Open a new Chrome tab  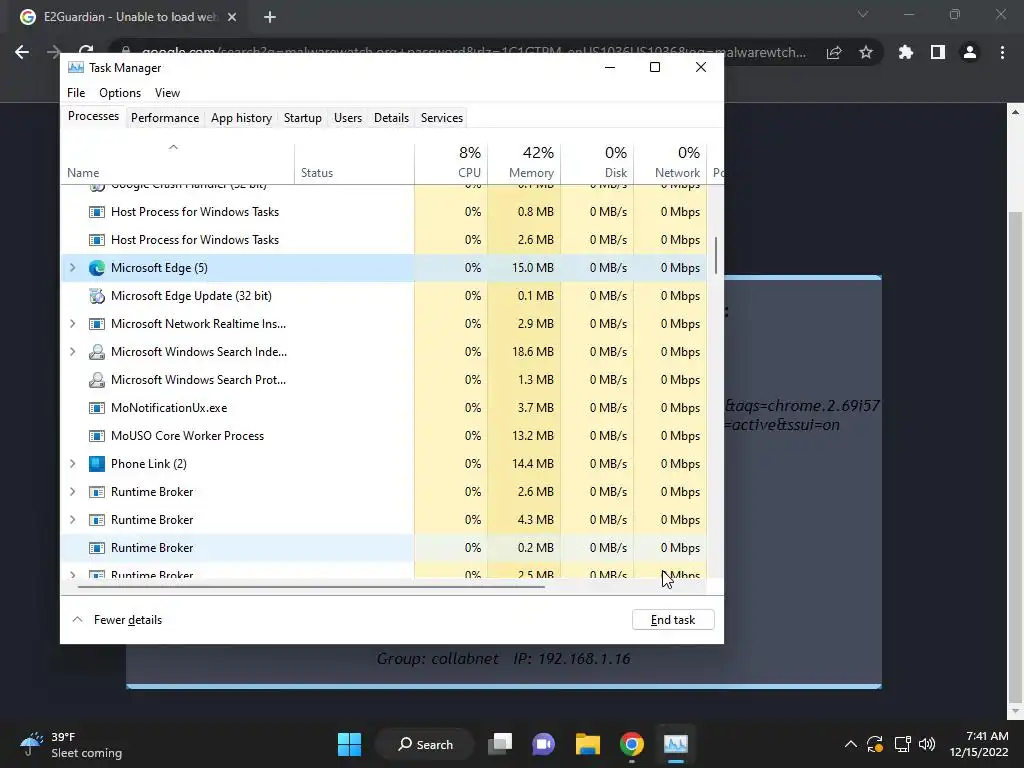(x=270, y=17)
